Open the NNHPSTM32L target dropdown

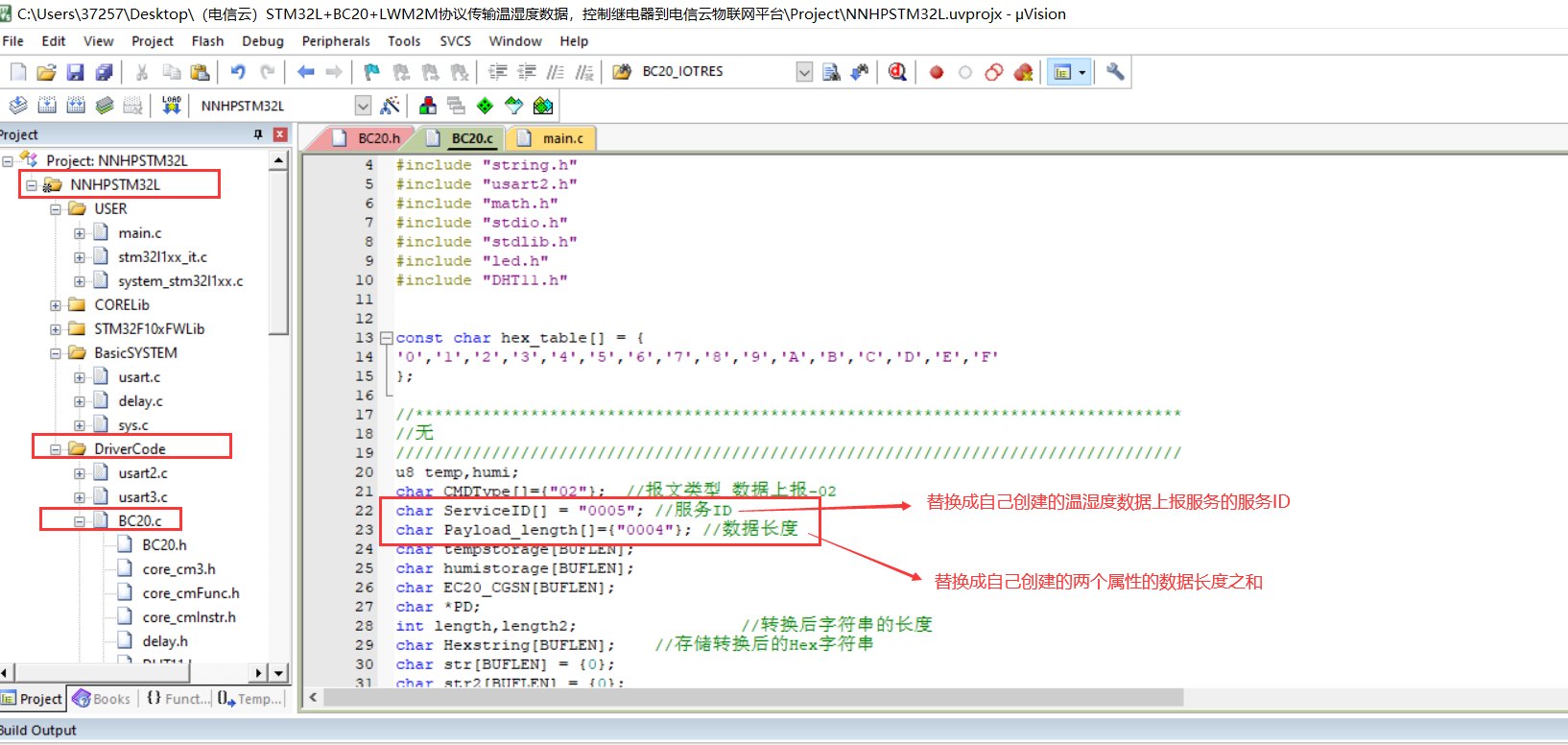coord(363,106)
